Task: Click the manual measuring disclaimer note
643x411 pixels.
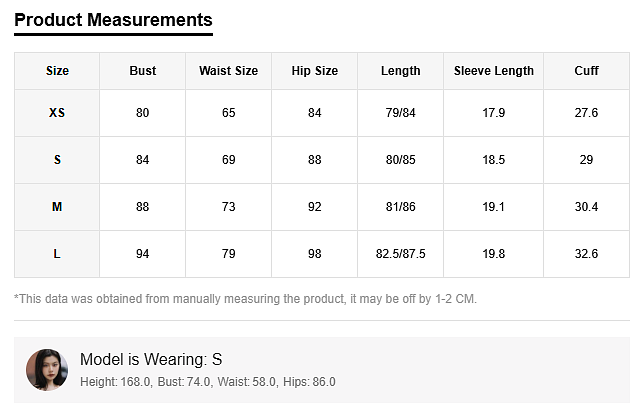Action: [245, 299]
